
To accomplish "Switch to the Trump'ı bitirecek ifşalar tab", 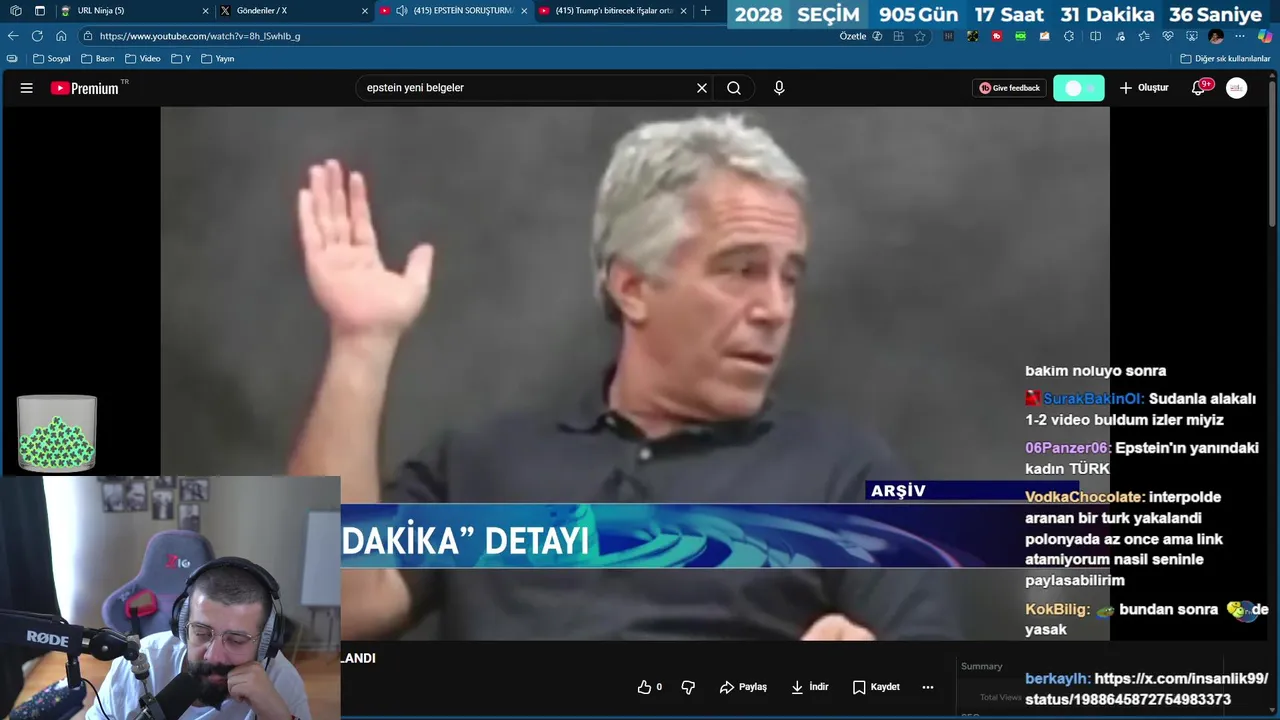I will click(x=613, y=11).
